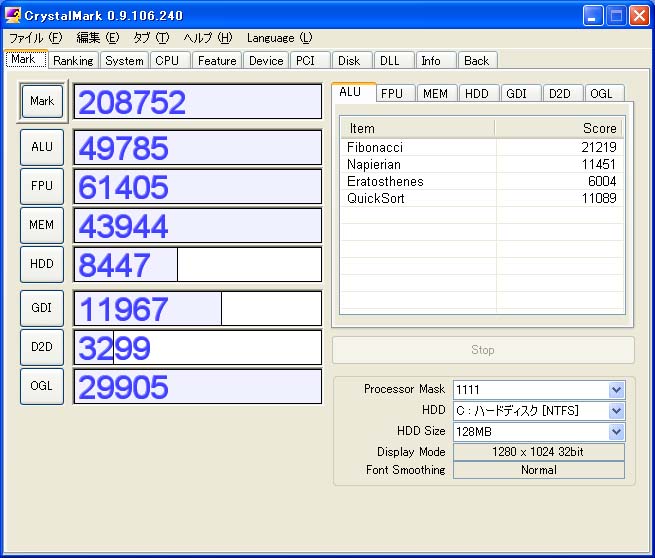Click the D2D score bar 3299

[x=198, y=347]
